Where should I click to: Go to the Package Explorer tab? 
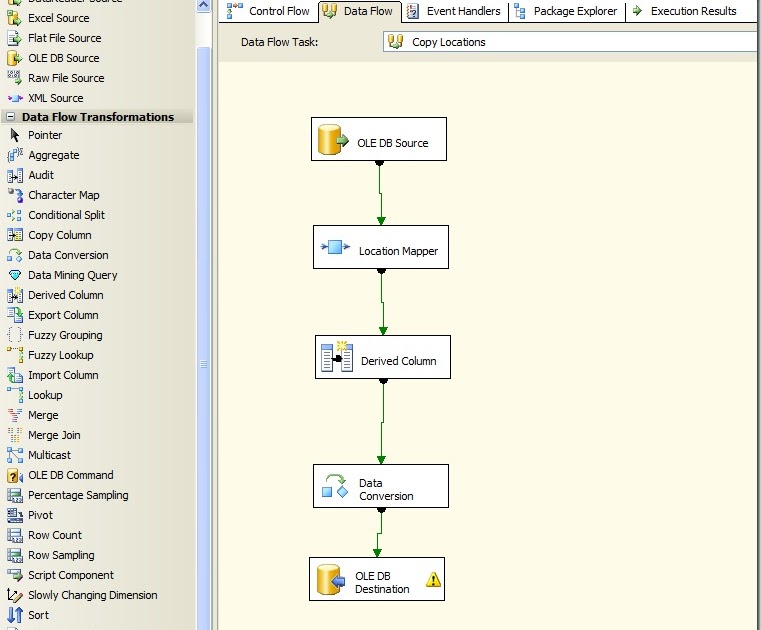(x=566, y=12)
